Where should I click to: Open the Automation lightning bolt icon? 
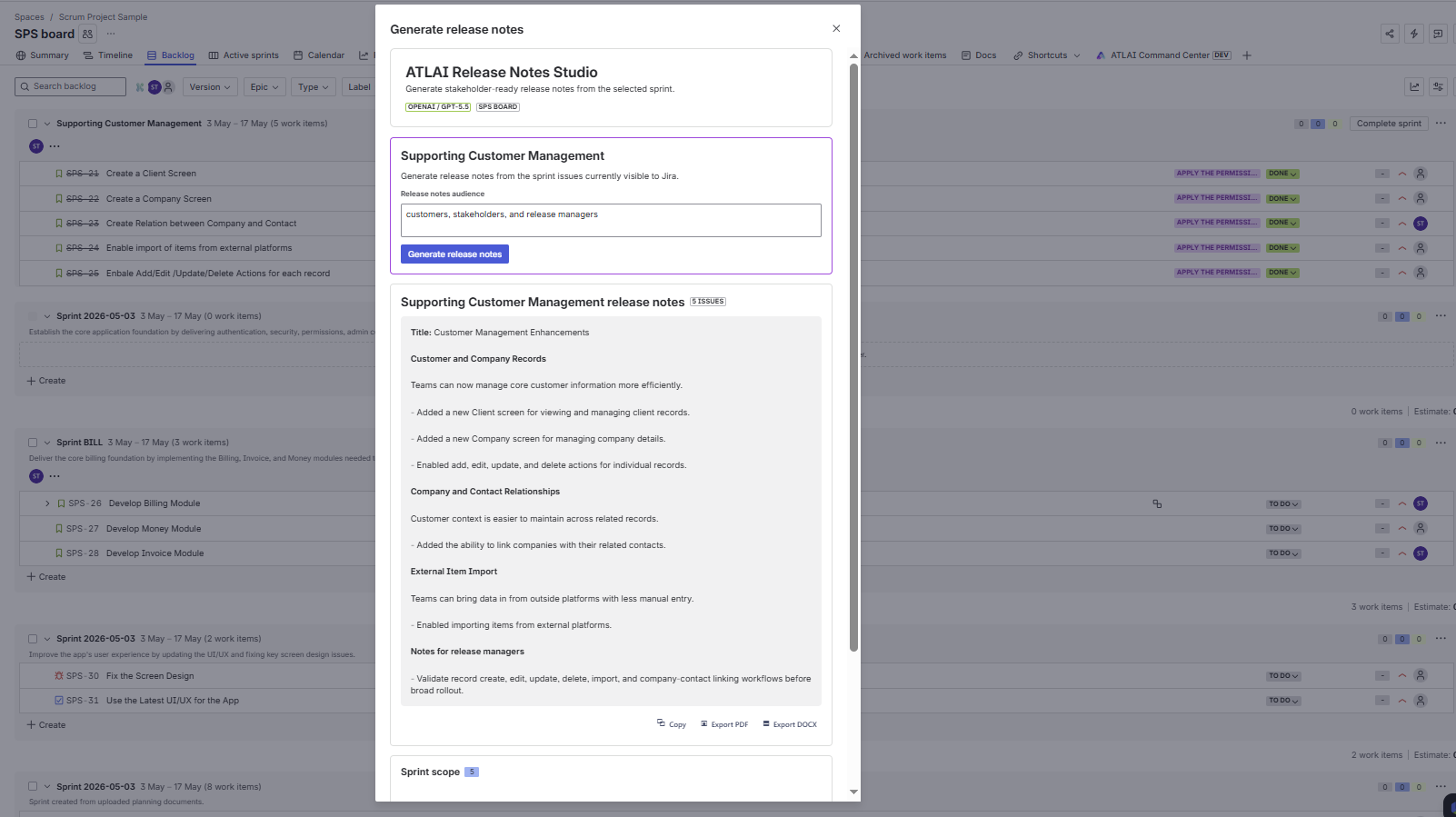pyautogui.click(x=1414, y=34)
